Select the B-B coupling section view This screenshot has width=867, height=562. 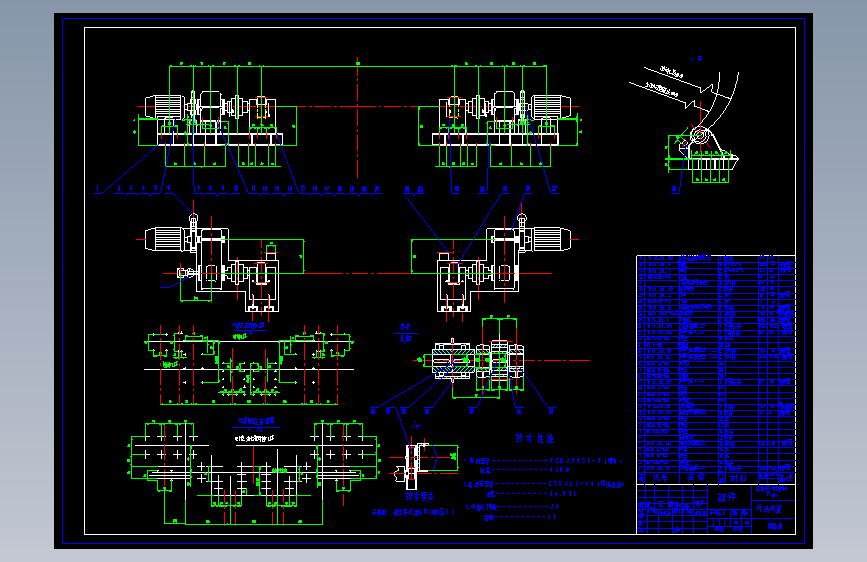[478, 362]
